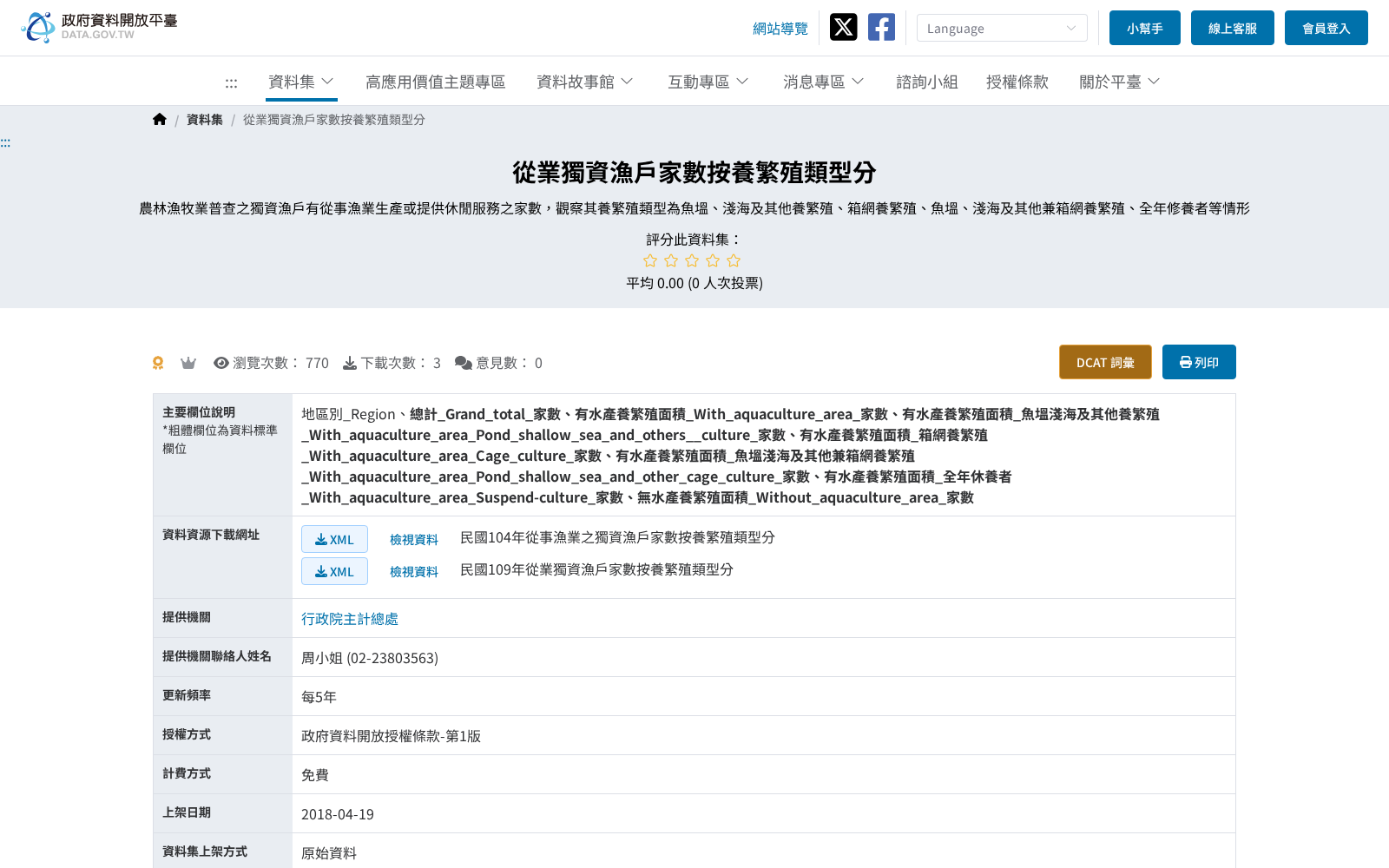Click the 每5年 update frequency value

click(x=319, y=697)
